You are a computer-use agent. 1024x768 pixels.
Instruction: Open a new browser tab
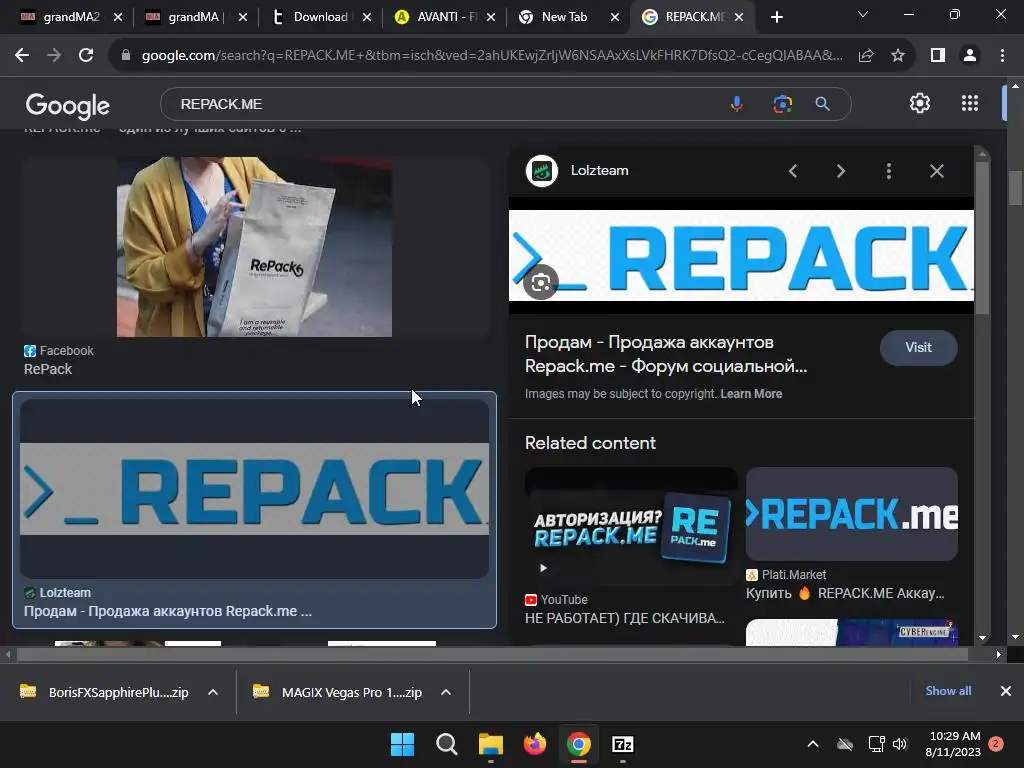pos(776,17)
